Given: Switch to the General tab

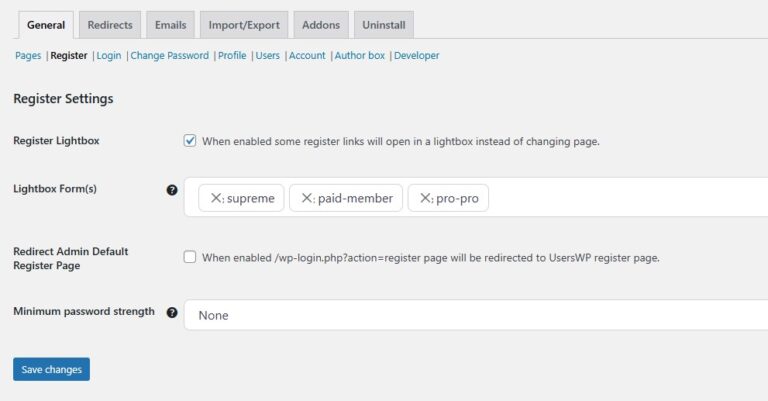Looking at the screenshot, I should click(x=46, y=25).
